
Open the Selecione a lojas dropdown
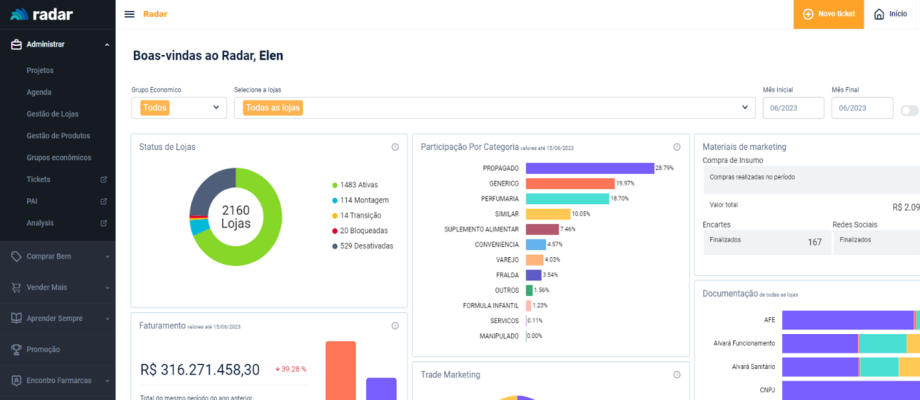pos(494,108)
